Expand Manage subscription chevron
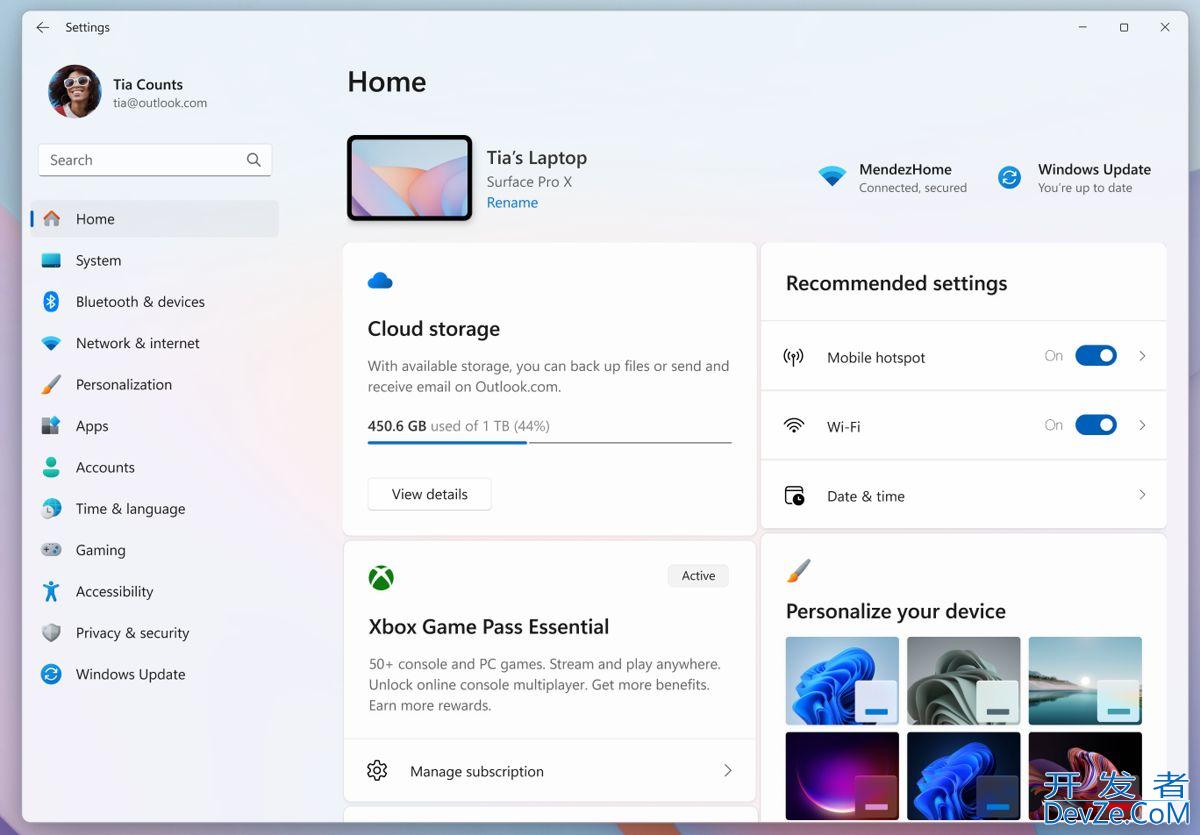The width and height of the screenshot is (1200, 835). [727, 771]
